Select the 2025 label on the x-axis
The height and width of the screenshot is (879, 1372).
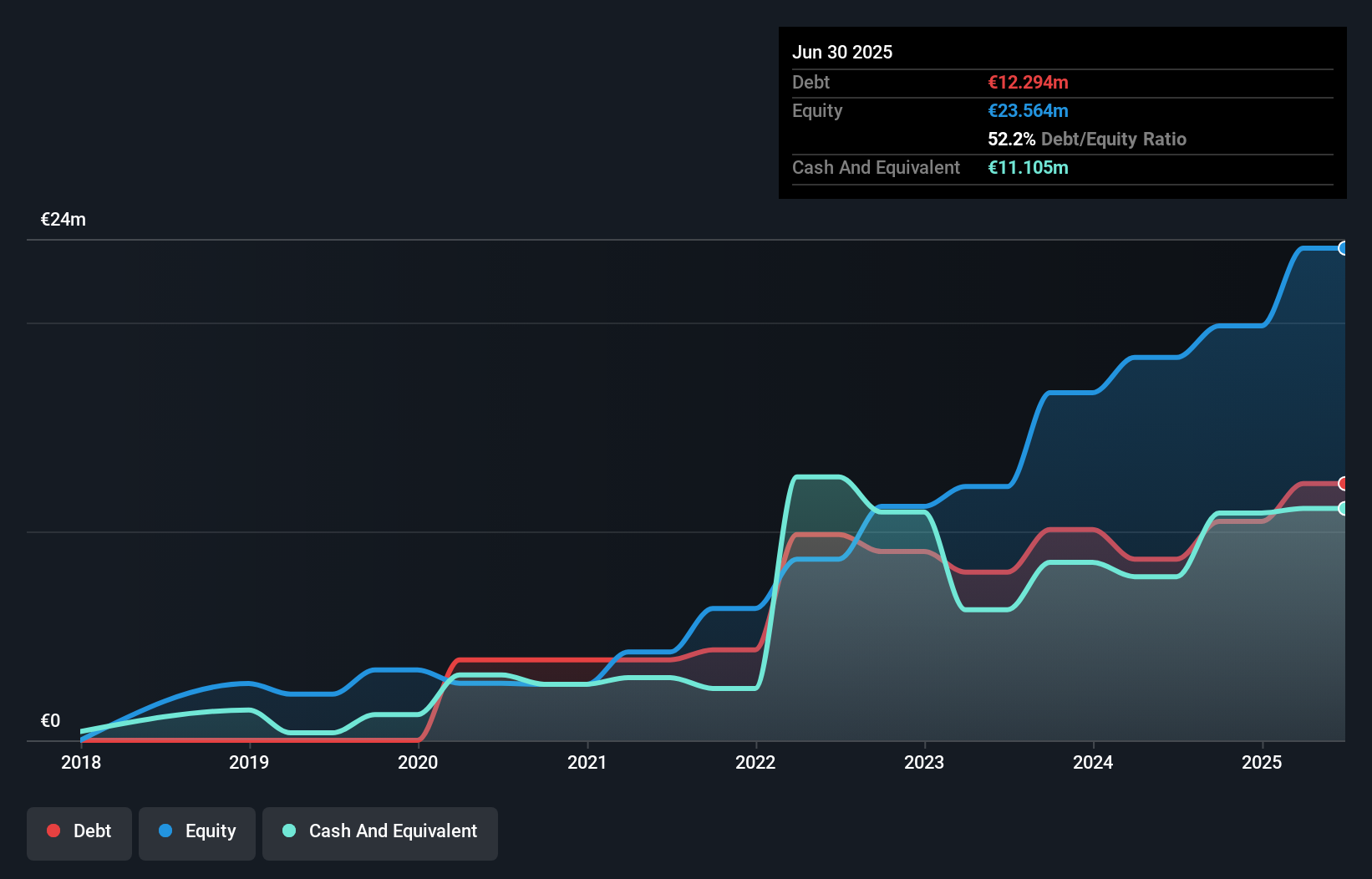1263,762
